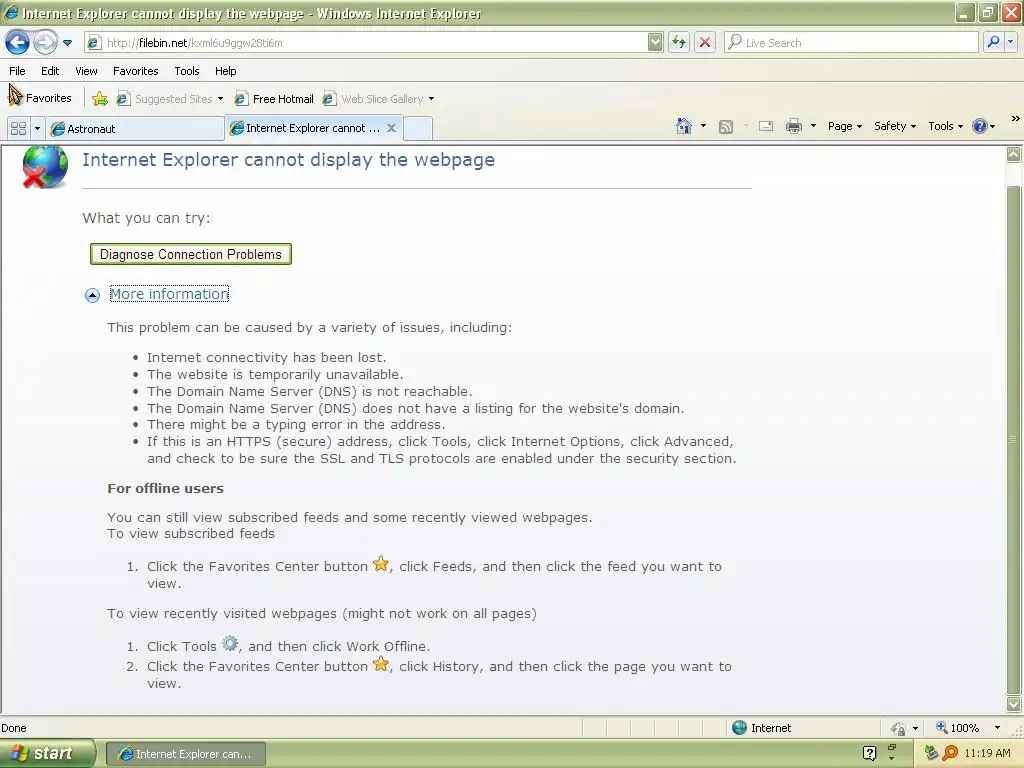
Task: Minimize the Internet Explorer window
Action: point(964,12)
